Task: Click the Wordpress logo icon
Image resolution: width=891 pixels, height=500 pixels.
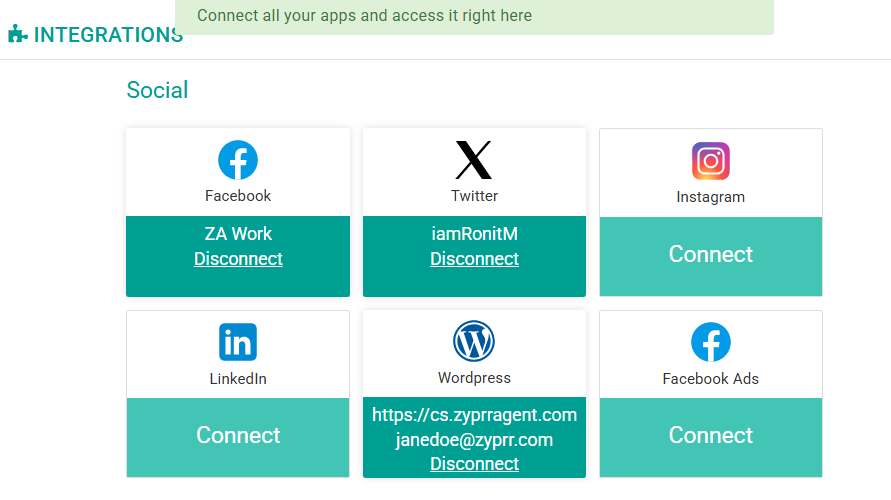Action: pyautogui.click(x=474, y=341)
